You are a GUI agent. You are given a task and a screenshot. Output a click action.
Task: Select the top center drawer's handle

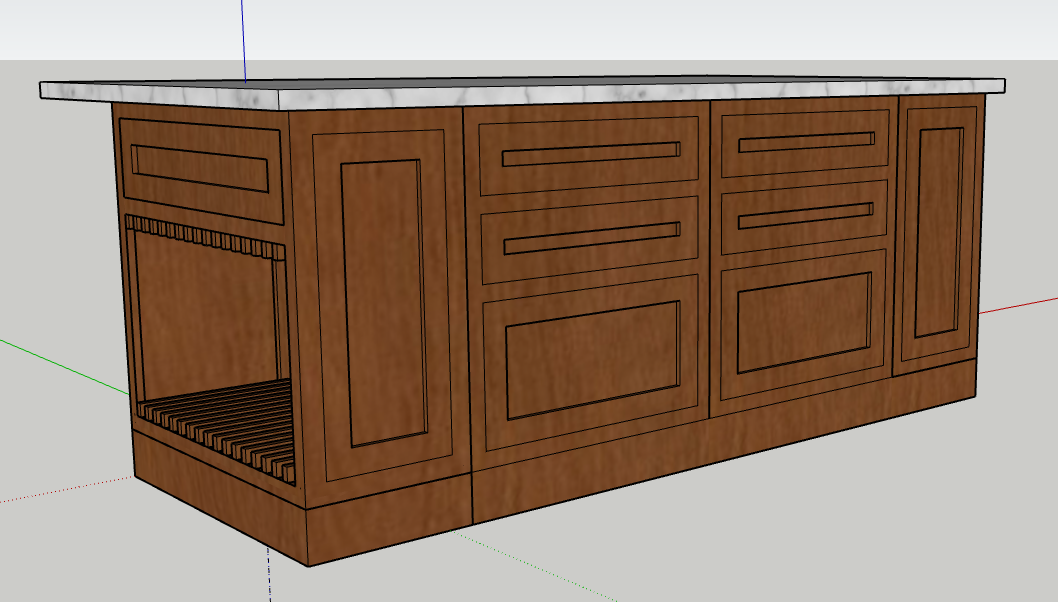pos(590,153)
